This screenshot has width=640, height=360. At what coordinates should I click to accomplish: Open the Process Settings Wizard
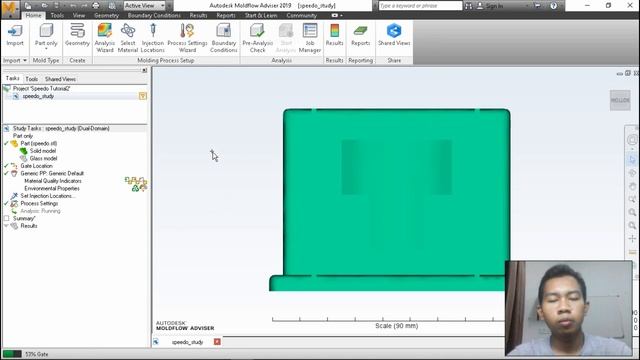pyautogui.click(x=187, y=38)
